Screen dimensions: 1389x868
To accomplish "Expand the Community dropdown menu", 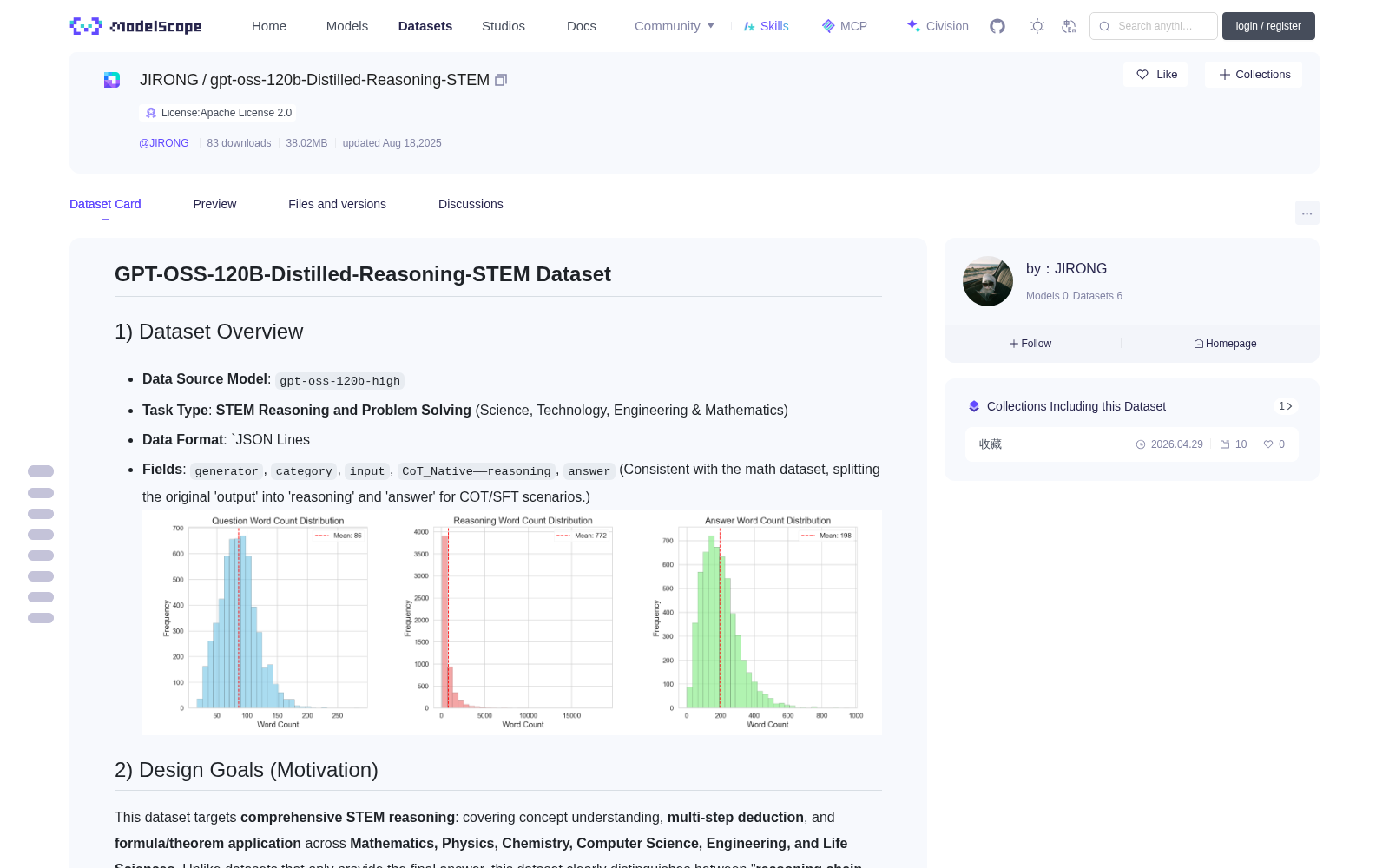I will tap(675, 26).
